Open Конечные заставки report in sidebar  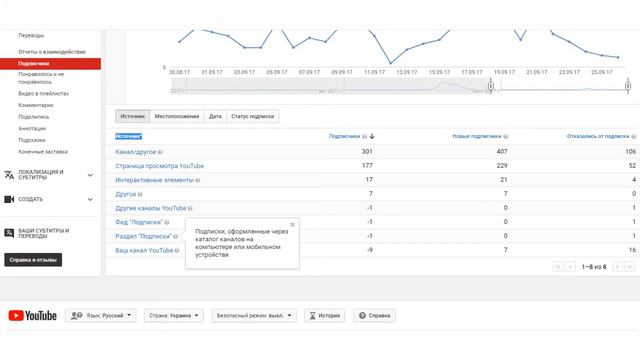tap(43, 152)
